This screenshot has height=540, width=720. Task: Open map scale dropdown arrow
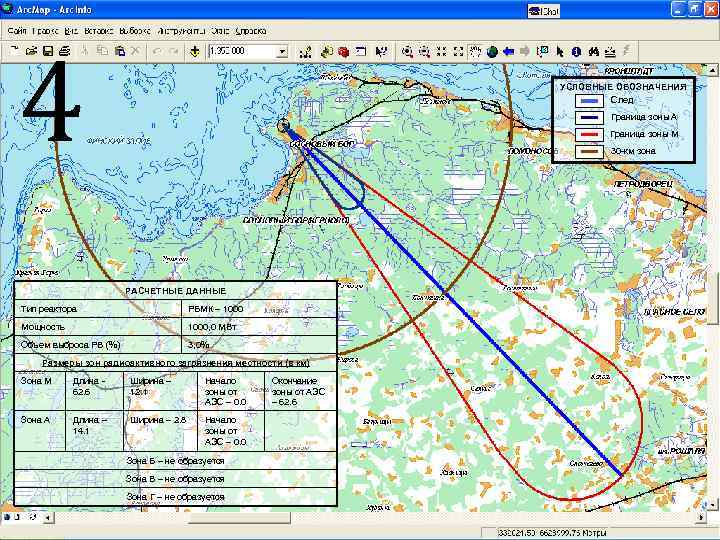click(x=282, y=52)
